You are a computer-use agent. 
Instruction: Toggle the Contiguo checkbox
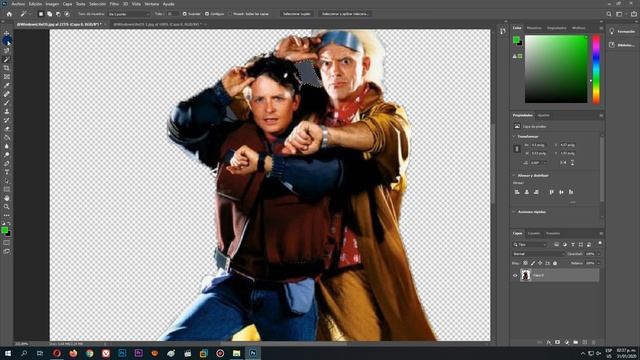(207, 14)
